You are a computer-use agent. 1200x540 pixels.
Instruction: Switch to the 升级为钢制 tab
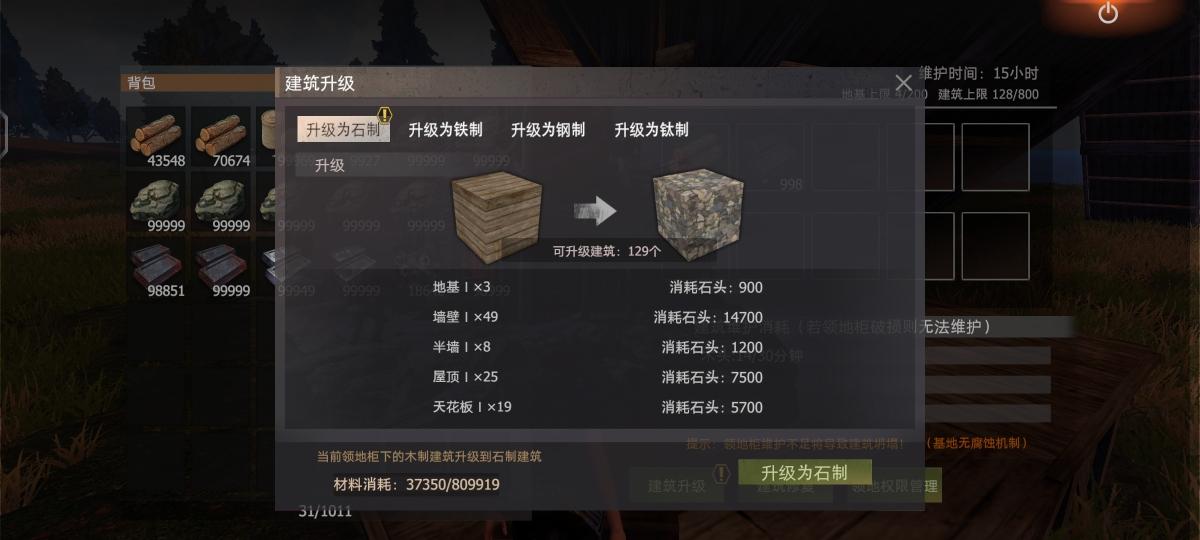(x=548, y=130)
